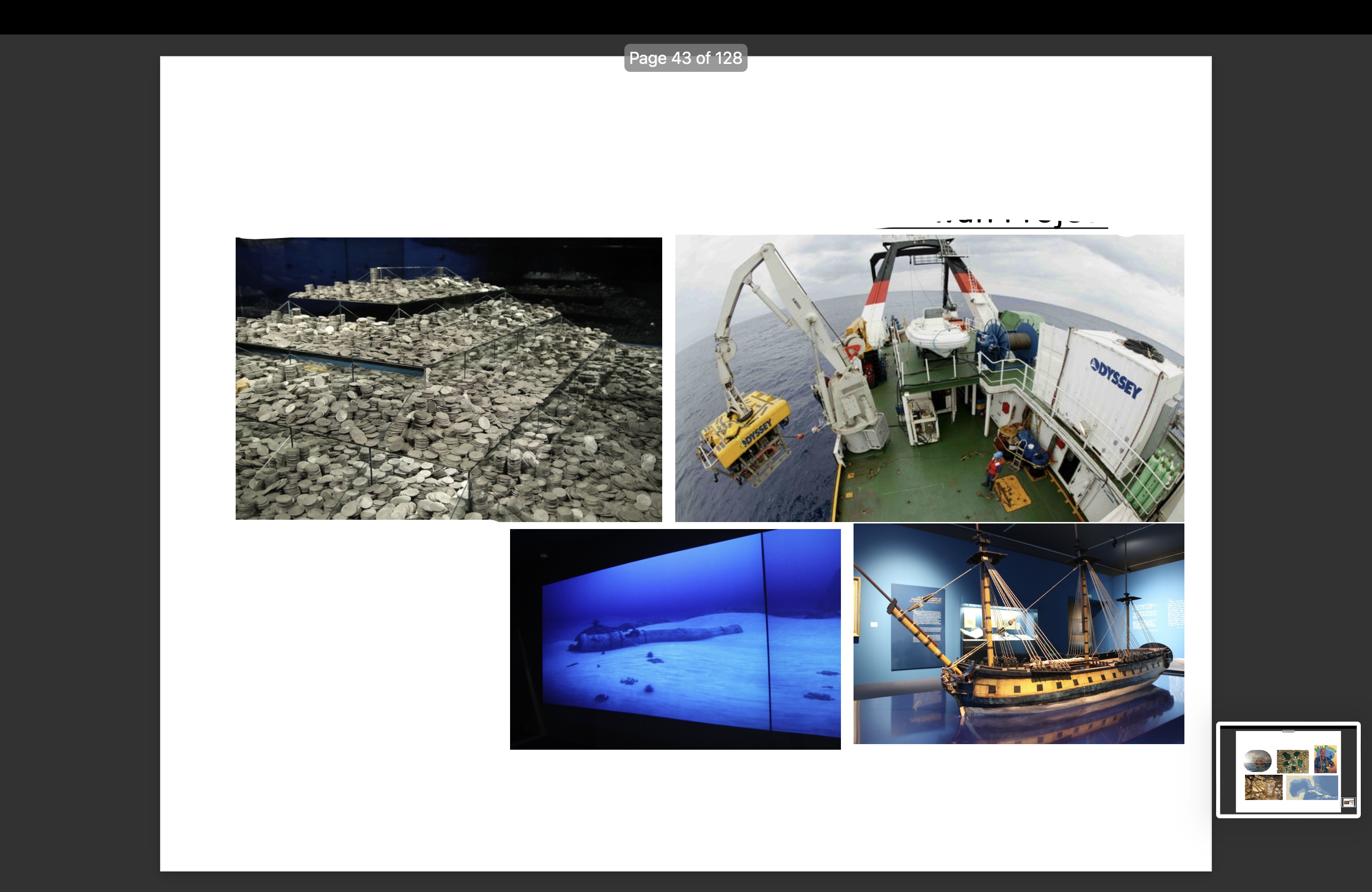Select the wooden frigate model photo
This screenshot has height=892, width=1372.
pyautogui.click(x=1019, y=634)
